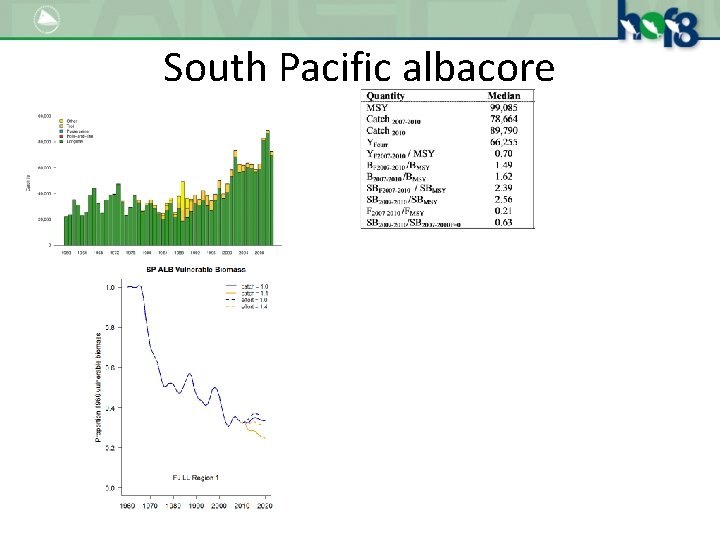Click the "Fiji LL Region 1" chart annotation
This screenshot has height=540, width=720.
tap(196, 478)
